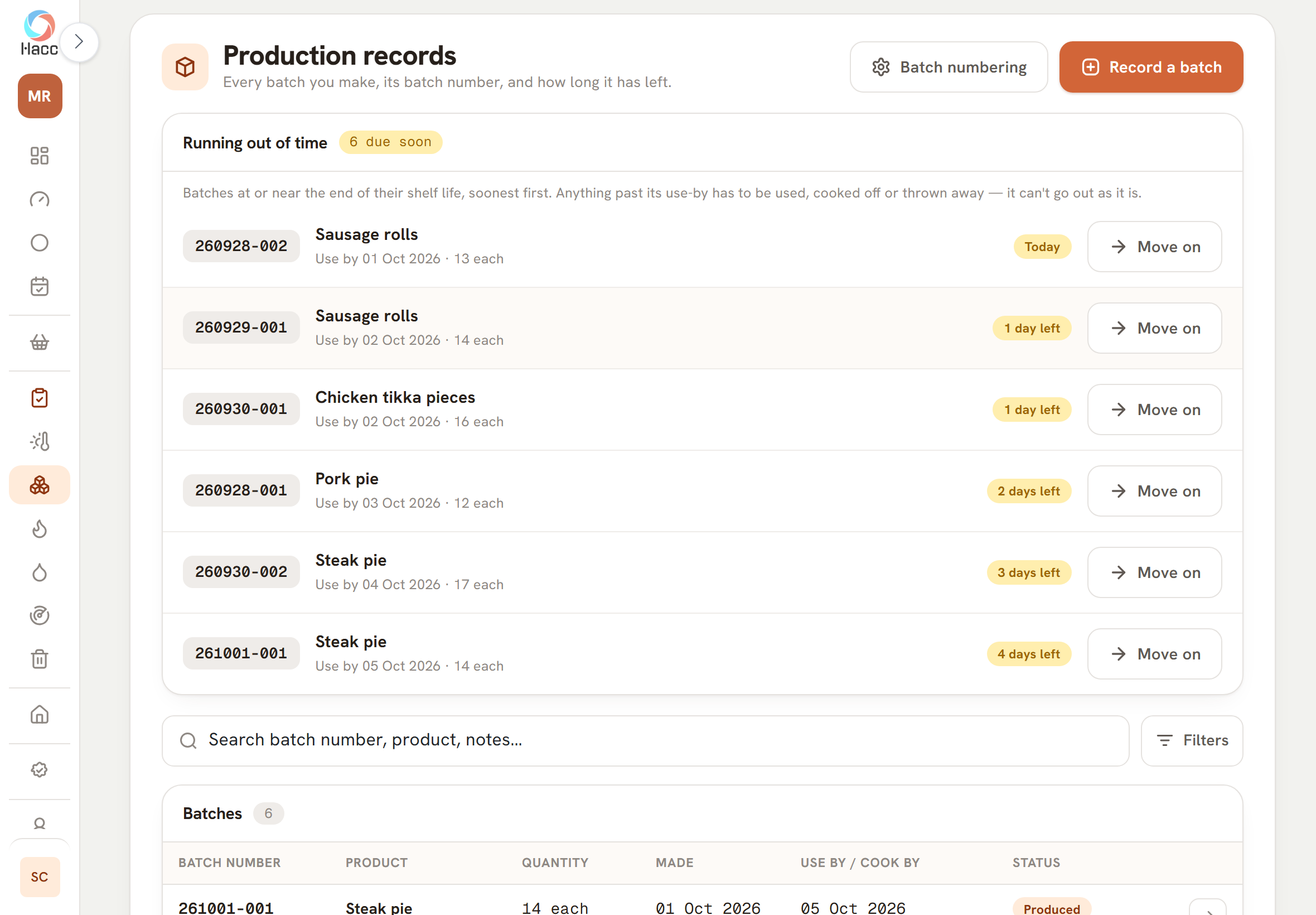Select batch number 260928-002 chip
This screenshot has width=1316, height=915.
[x=241, y=246]
